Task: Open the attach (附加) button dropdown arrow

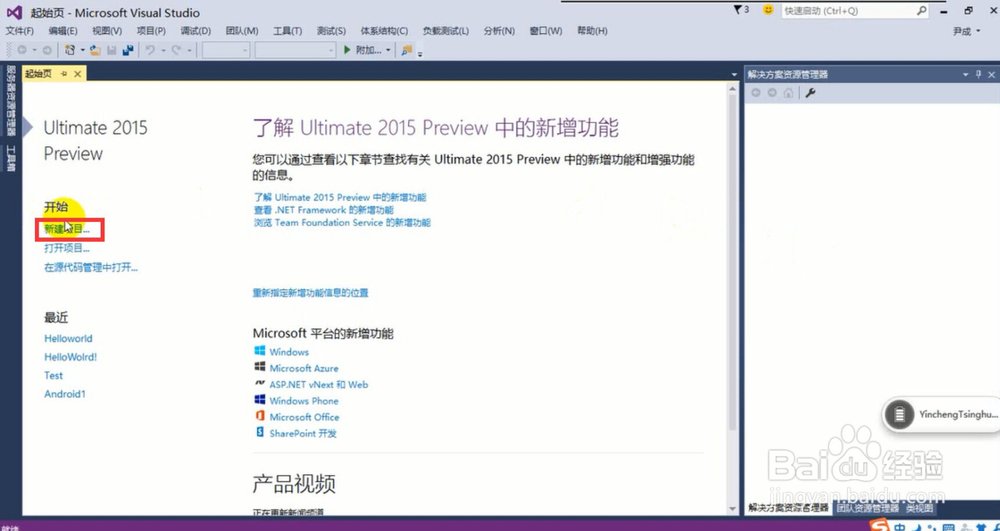Action: [x=388, y=50]
